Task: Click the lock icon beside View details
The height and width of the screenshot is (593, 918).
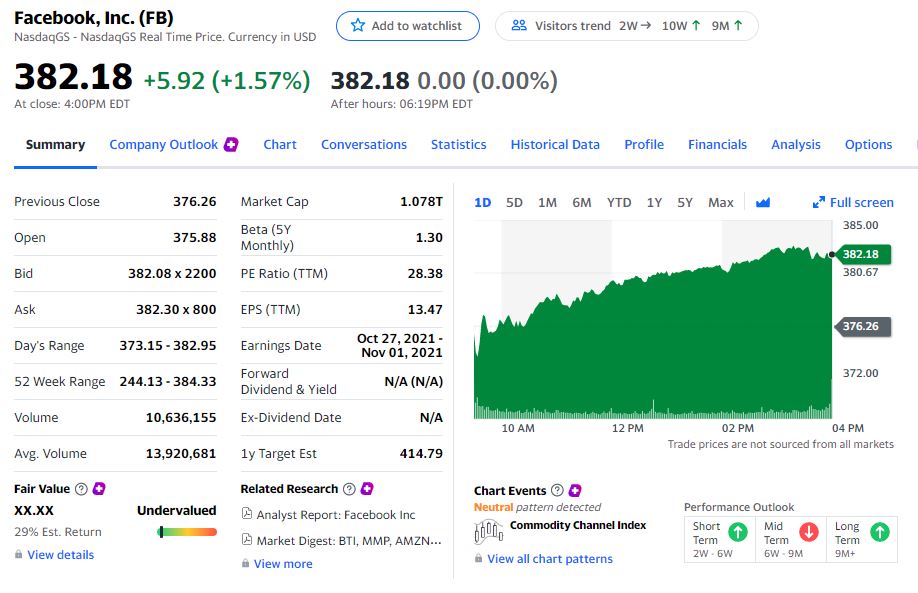Action: (x=19, y=554)
